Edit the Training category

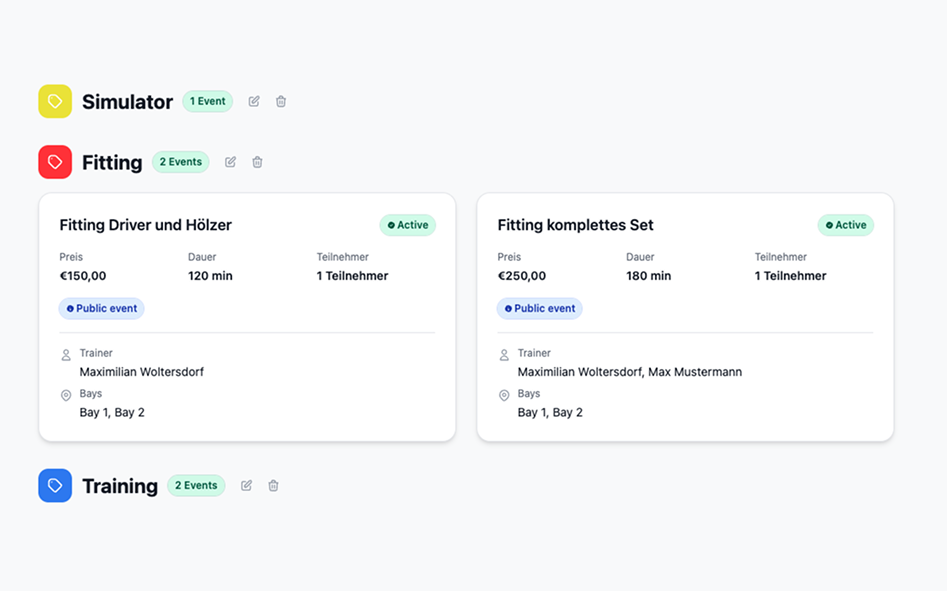click(247, 485)
